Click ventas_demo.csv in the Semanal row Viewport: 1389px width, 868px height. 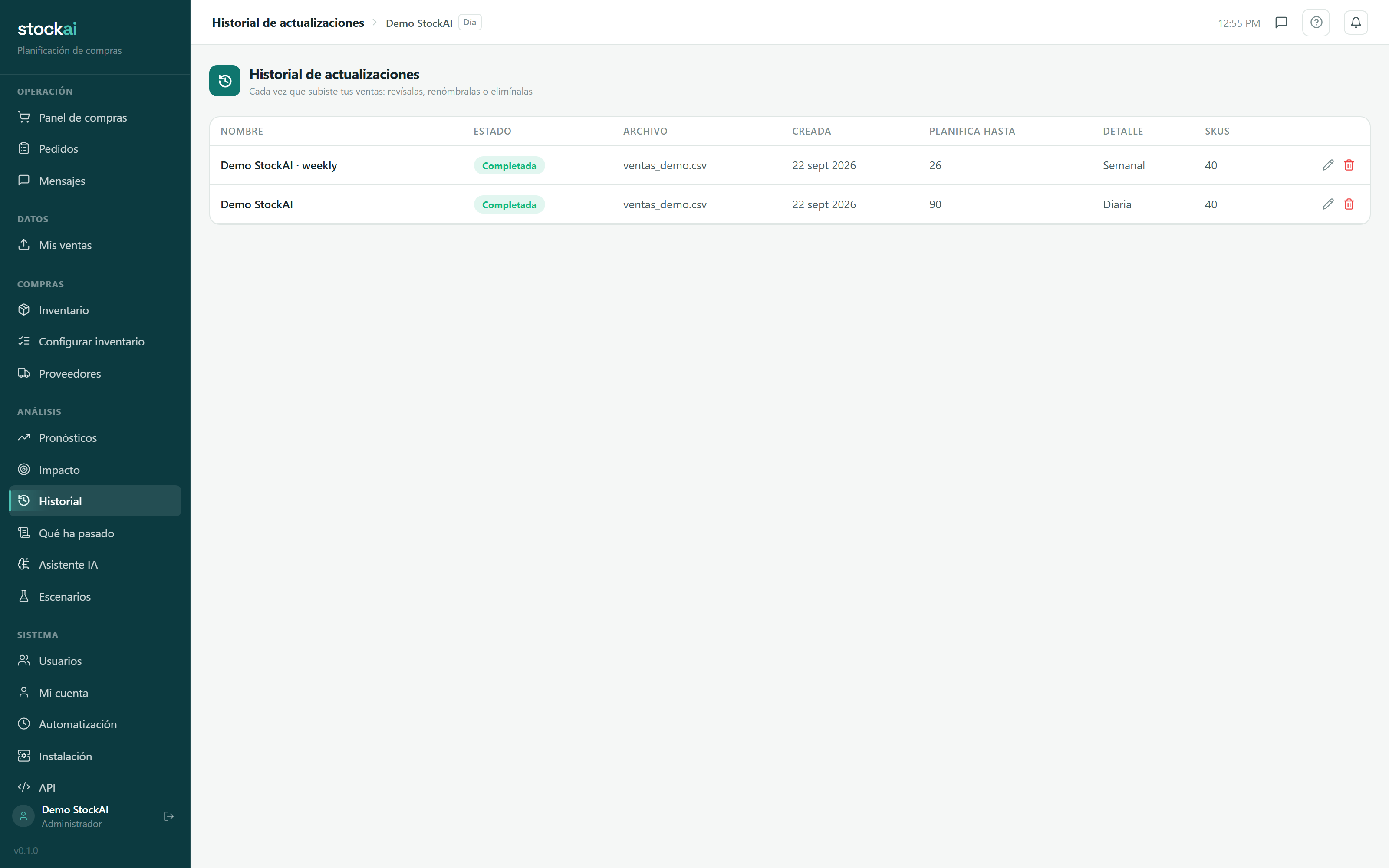[x=665, y=165]
